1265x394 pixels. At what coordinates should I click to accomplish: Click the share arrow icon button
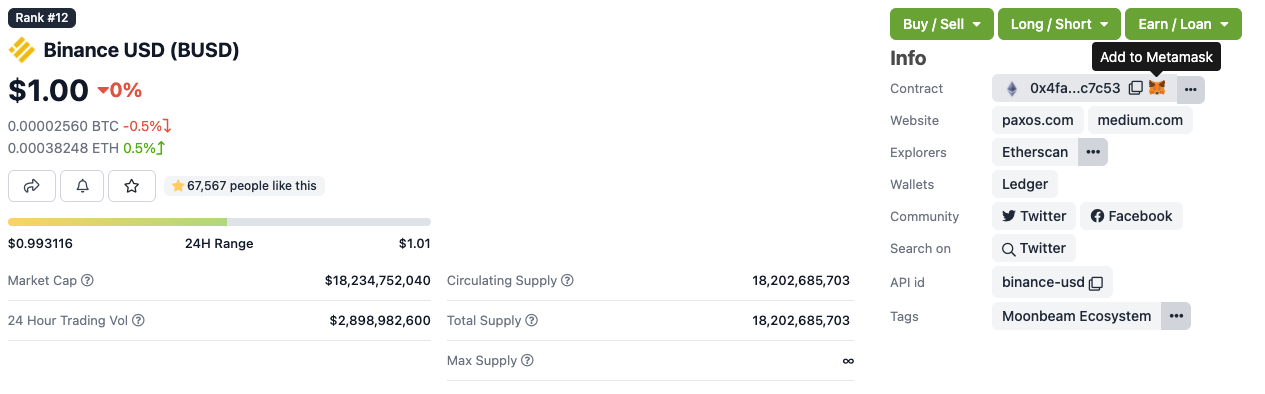point(32,186)
